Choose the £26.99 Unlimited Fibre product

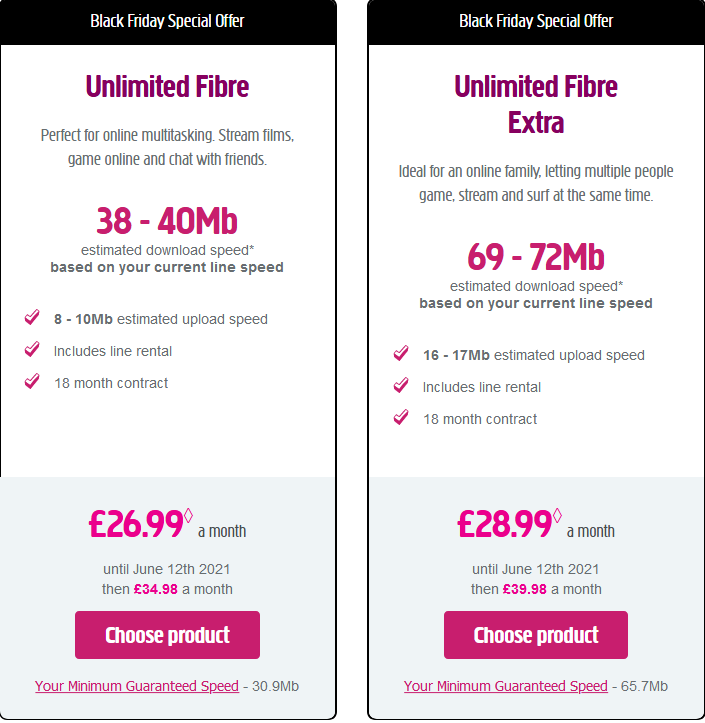pos(167,635)
